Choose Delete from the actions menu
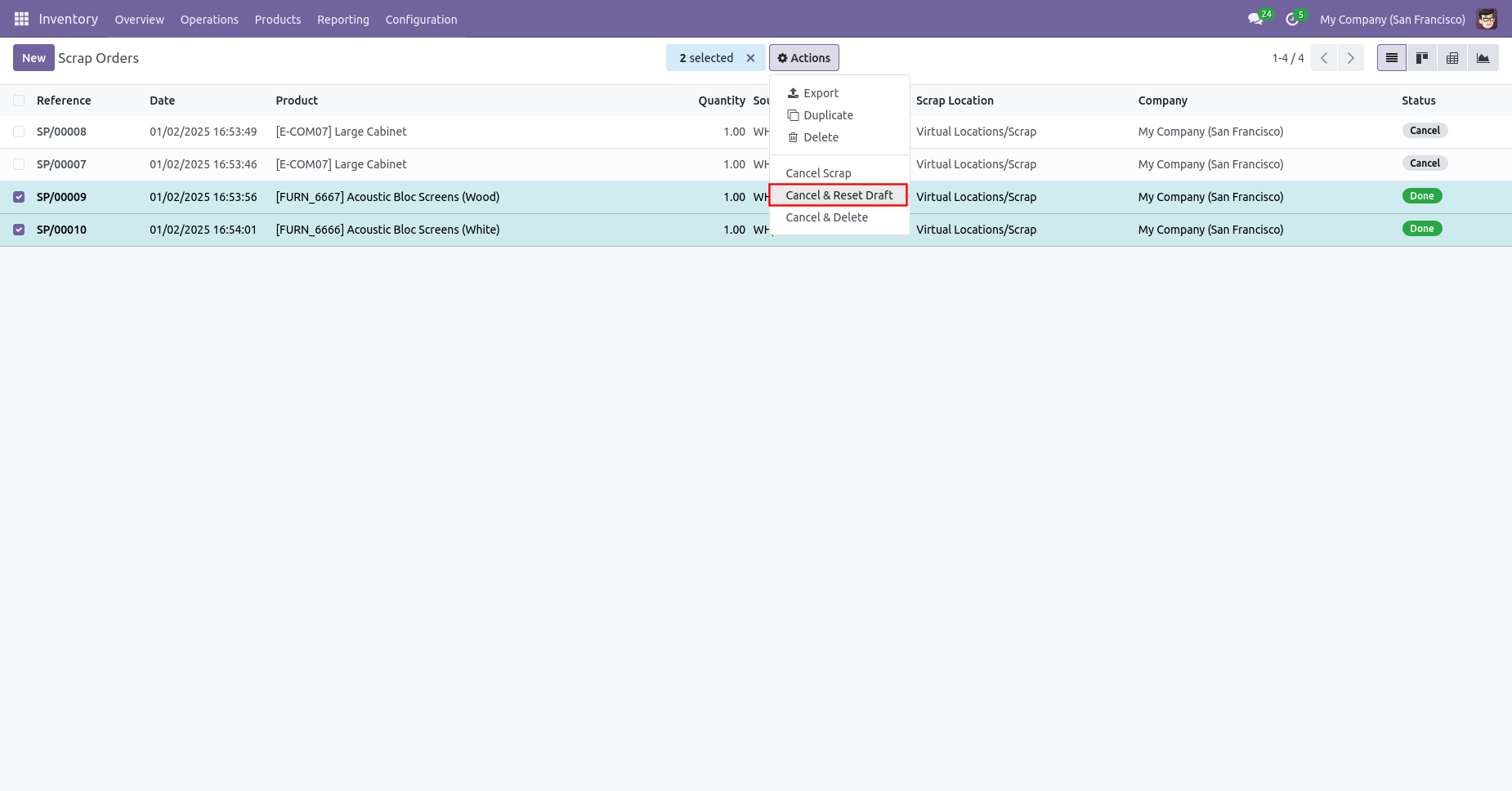 [x=839, y=137]
